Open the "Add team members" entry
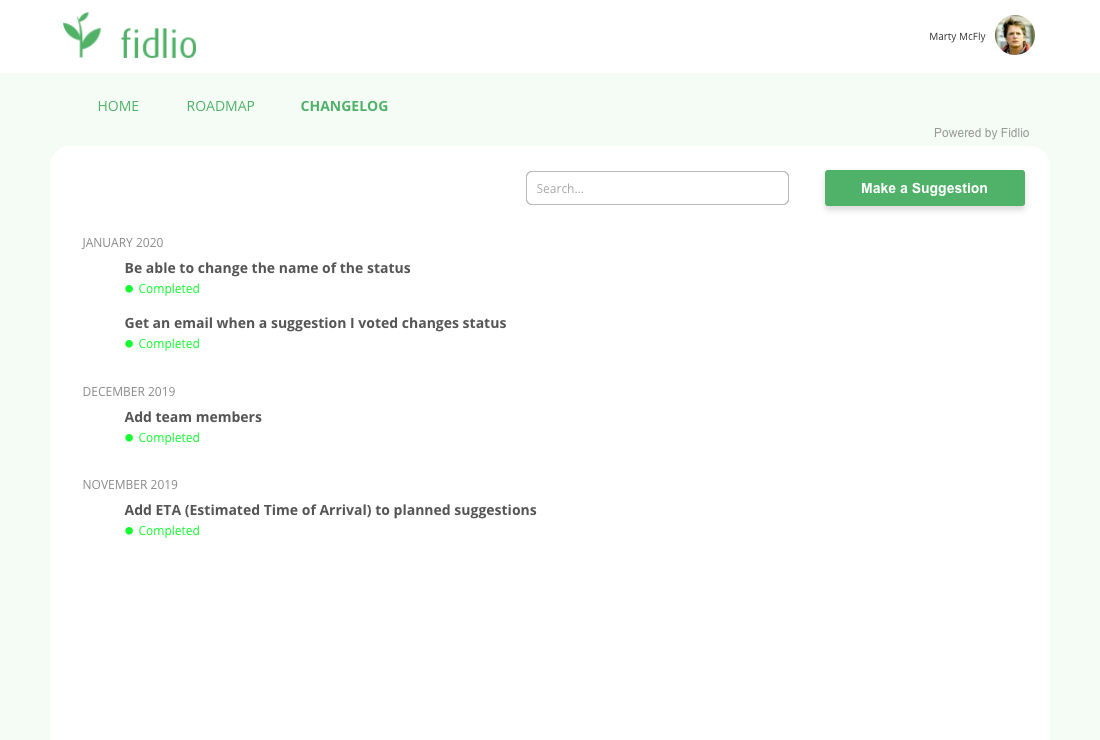 tap(193, 417)
